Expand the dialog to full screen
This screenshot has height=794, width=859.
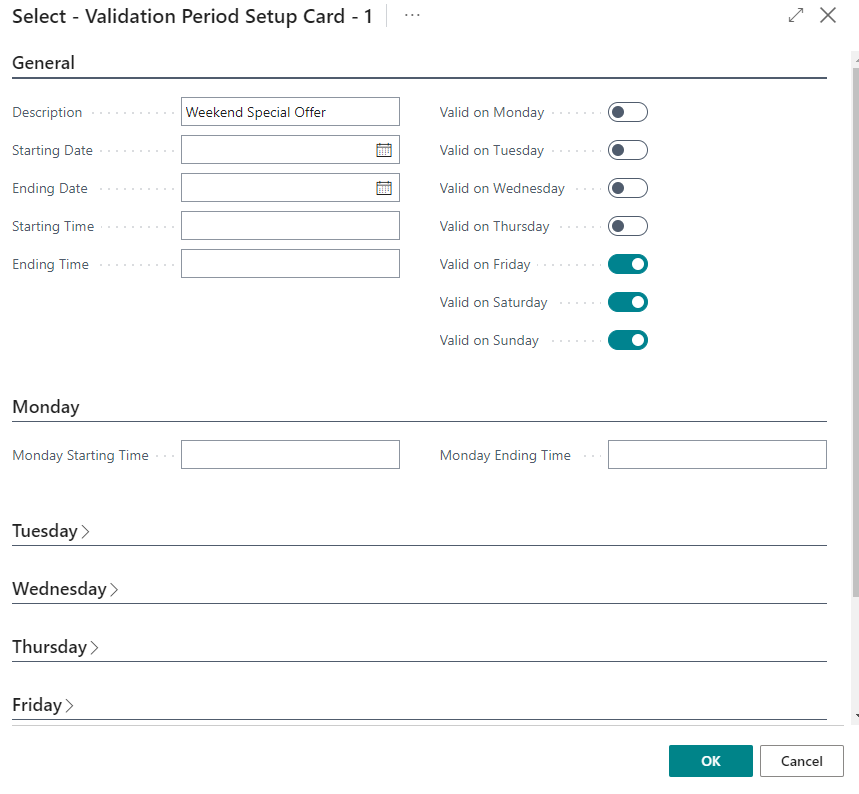[795, 15]
